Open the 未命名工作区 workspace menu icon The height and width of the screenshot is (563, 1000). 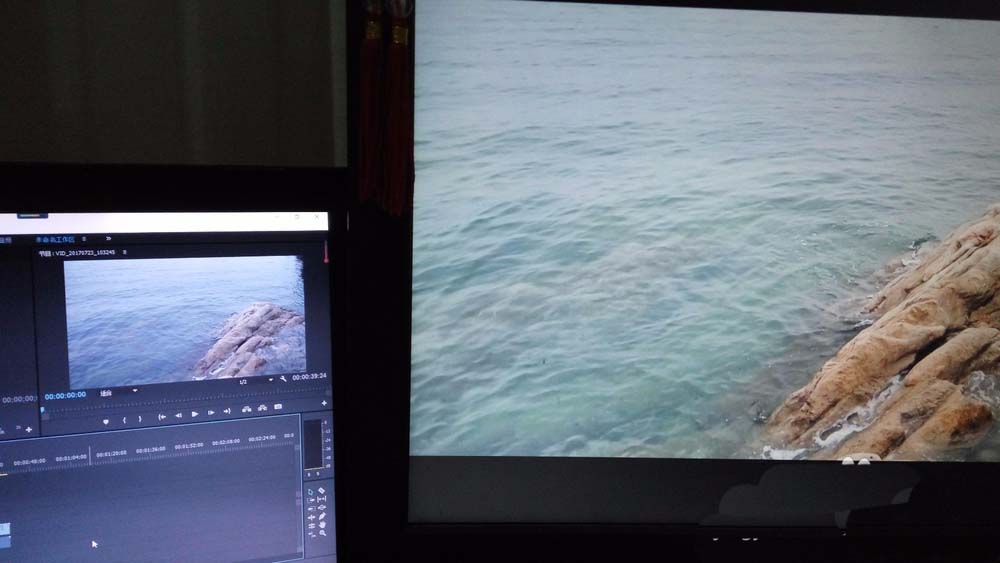84,238
